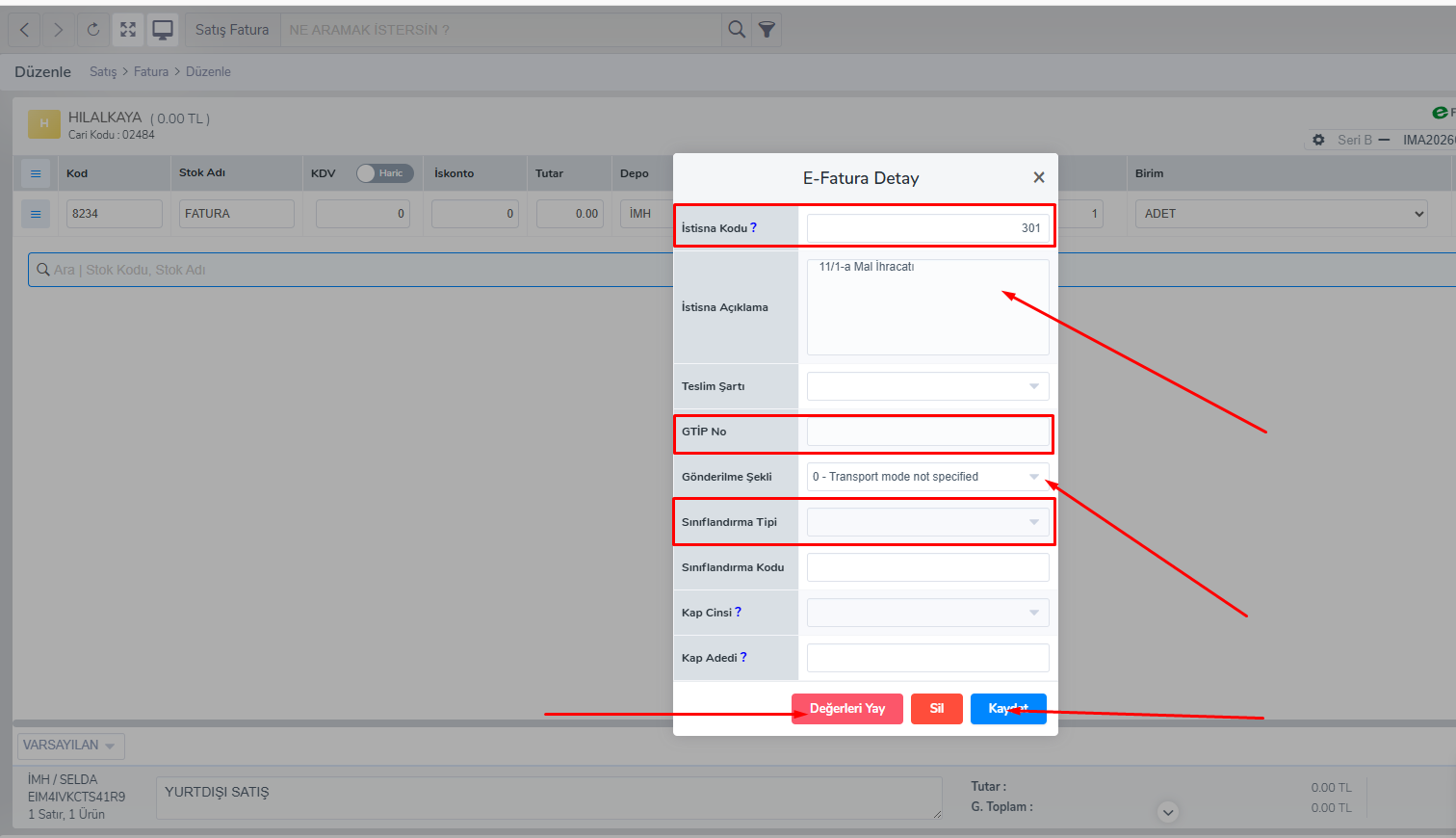Click the EIM4IVKCTS41R9 reference text

[x=76, y=797]
